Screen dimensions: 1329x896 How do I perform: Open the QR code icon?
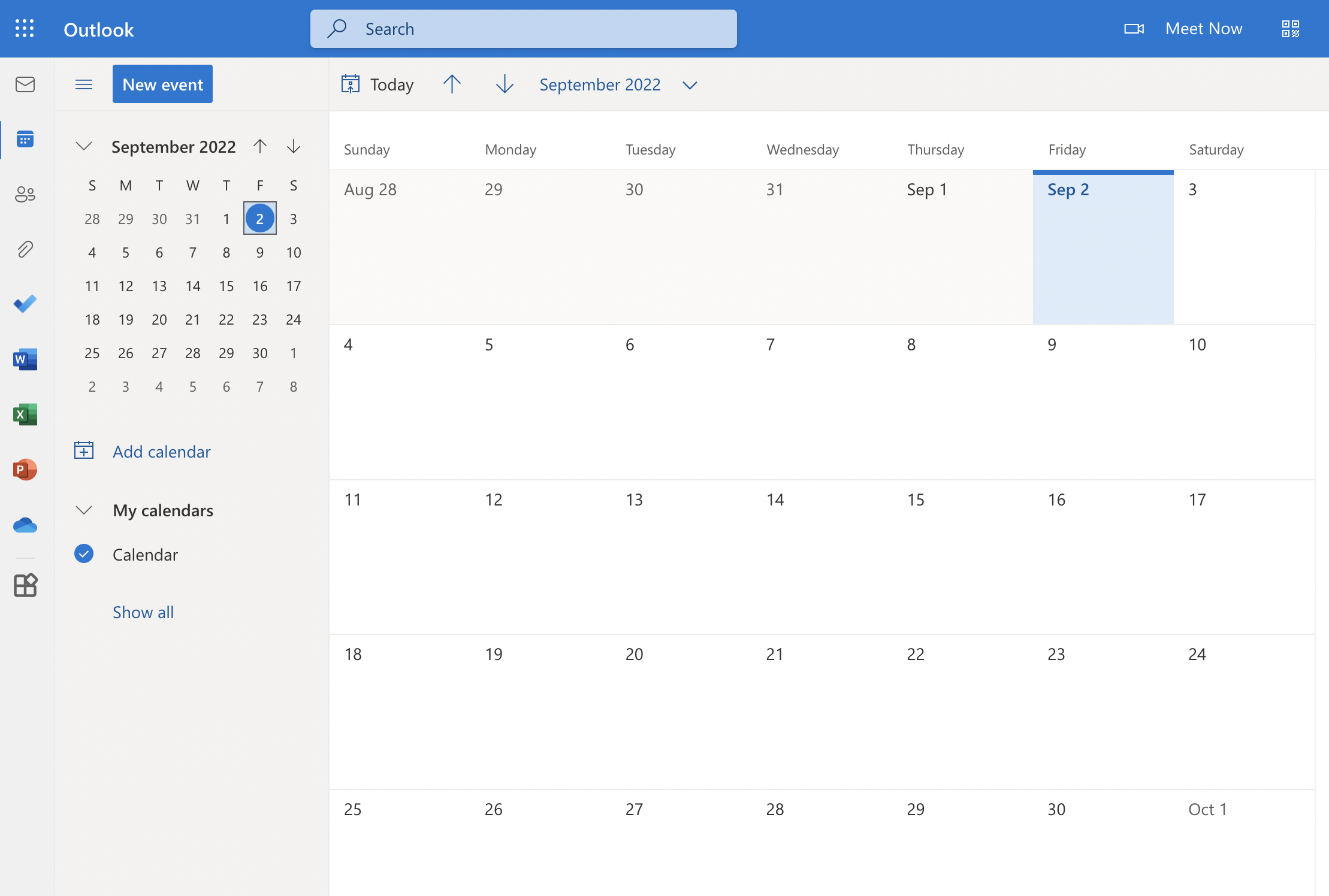[x=1290, y=29]
